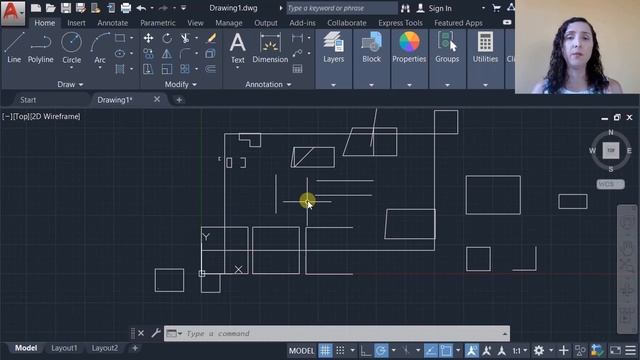Switch to the Start file tab
This screenshot has width=640, height=360.
point(28,100)
